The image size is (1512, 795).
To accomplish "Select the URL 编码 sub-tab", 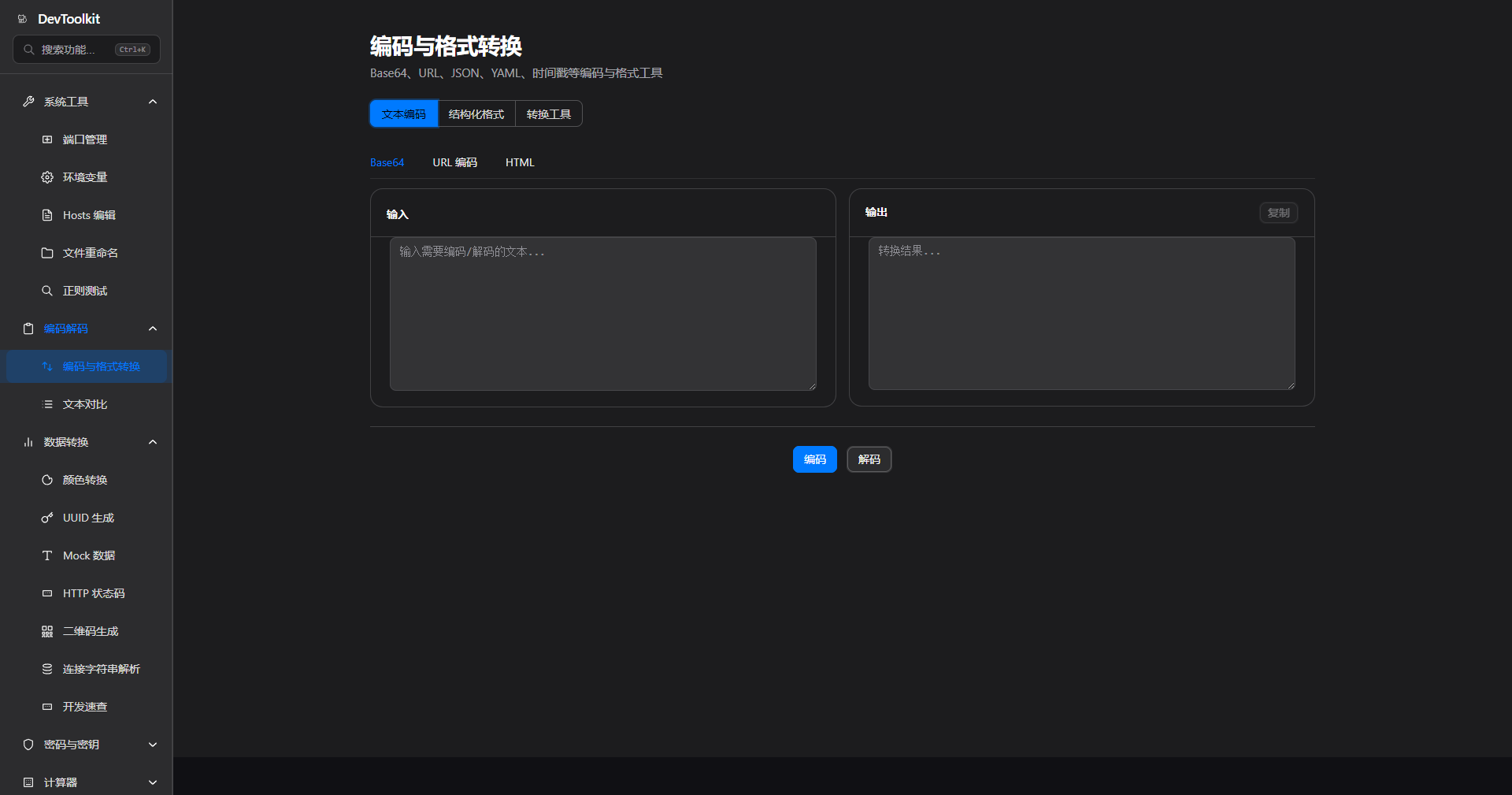I will tap(454, 162).
